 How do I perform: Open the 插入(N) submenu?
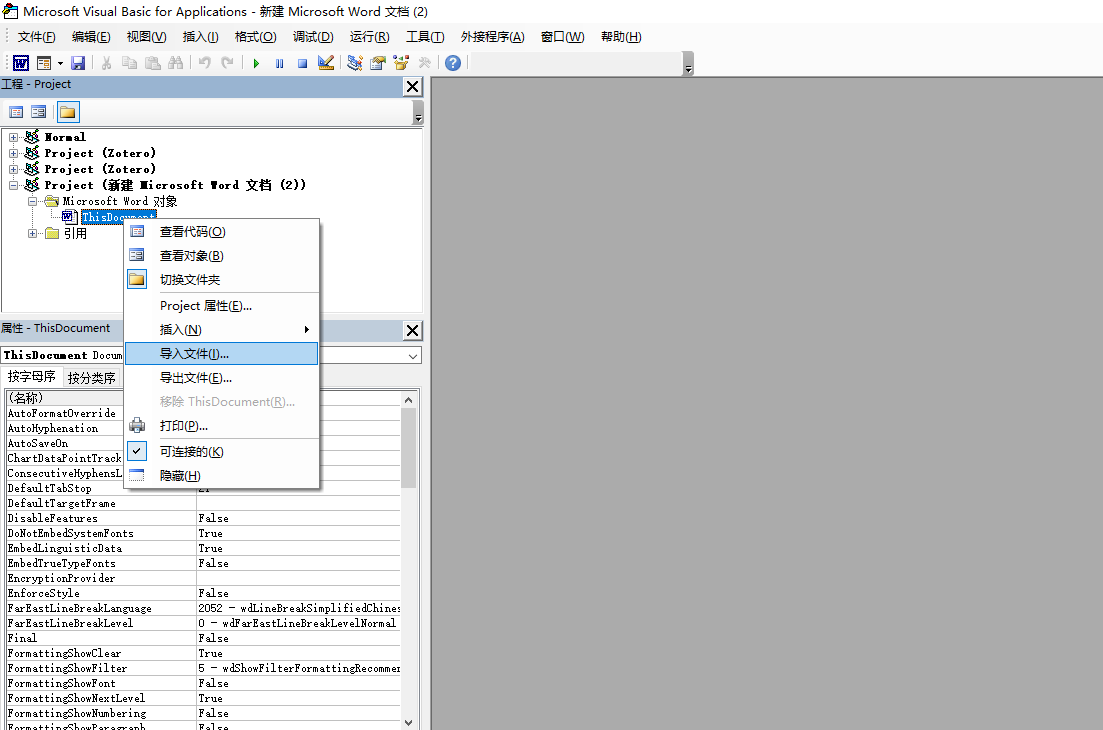[x=222, y=330]
